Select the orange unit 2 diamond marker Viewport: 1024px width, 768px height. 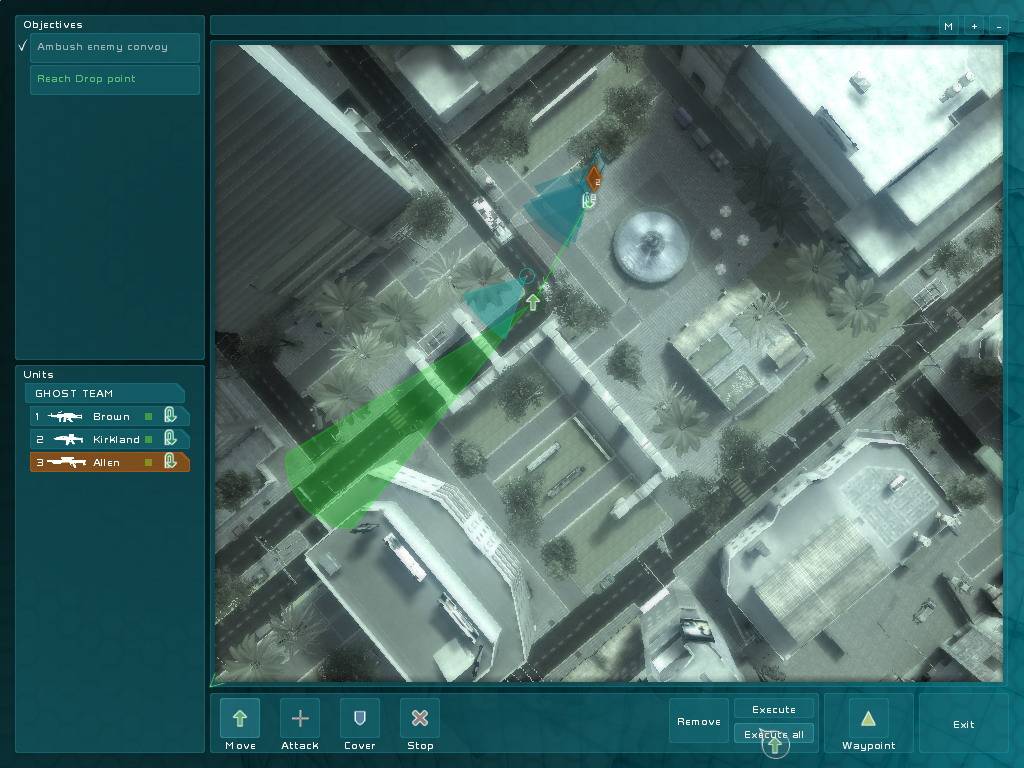point(594,179)
